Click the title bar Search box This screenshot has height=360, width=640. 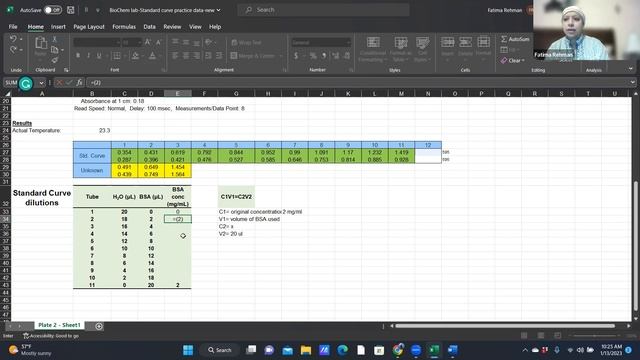(x=323, y=10)
